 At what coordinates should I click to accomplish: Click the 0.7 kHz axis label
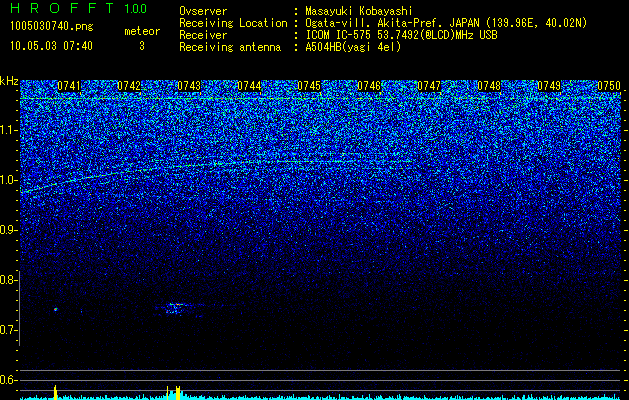[x=8, y=330]
